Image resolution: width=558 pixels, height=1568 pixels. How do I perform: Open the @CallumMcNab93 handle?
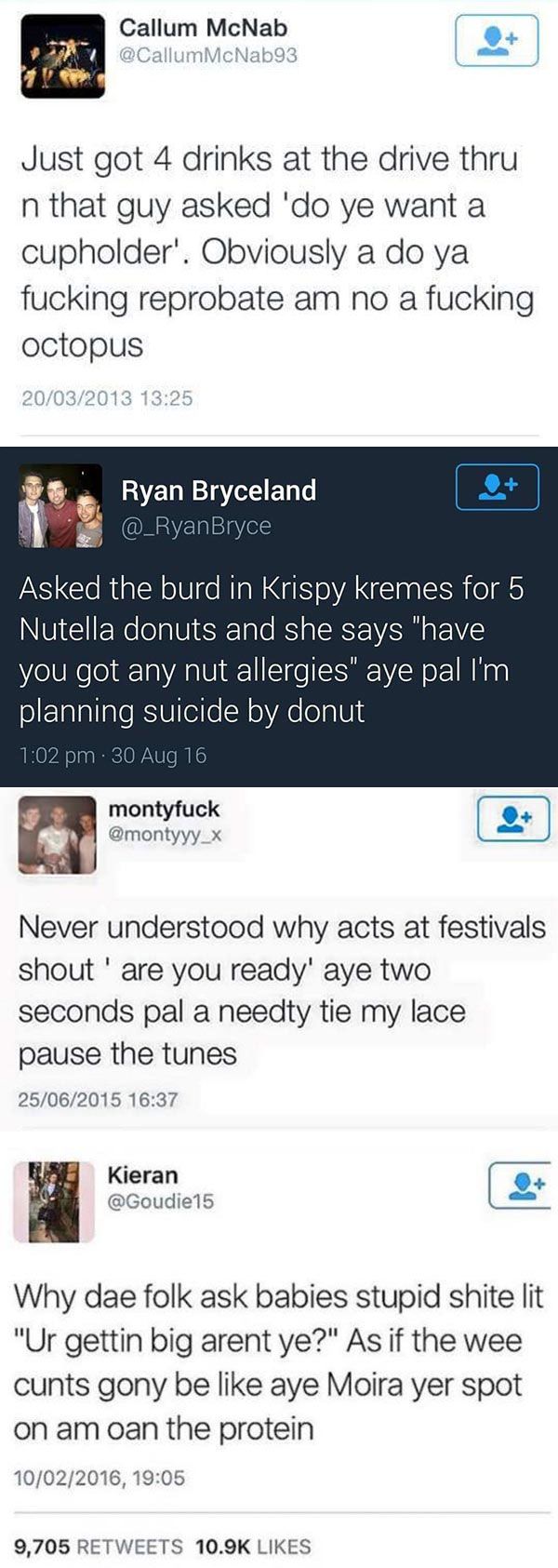point(208,56)
